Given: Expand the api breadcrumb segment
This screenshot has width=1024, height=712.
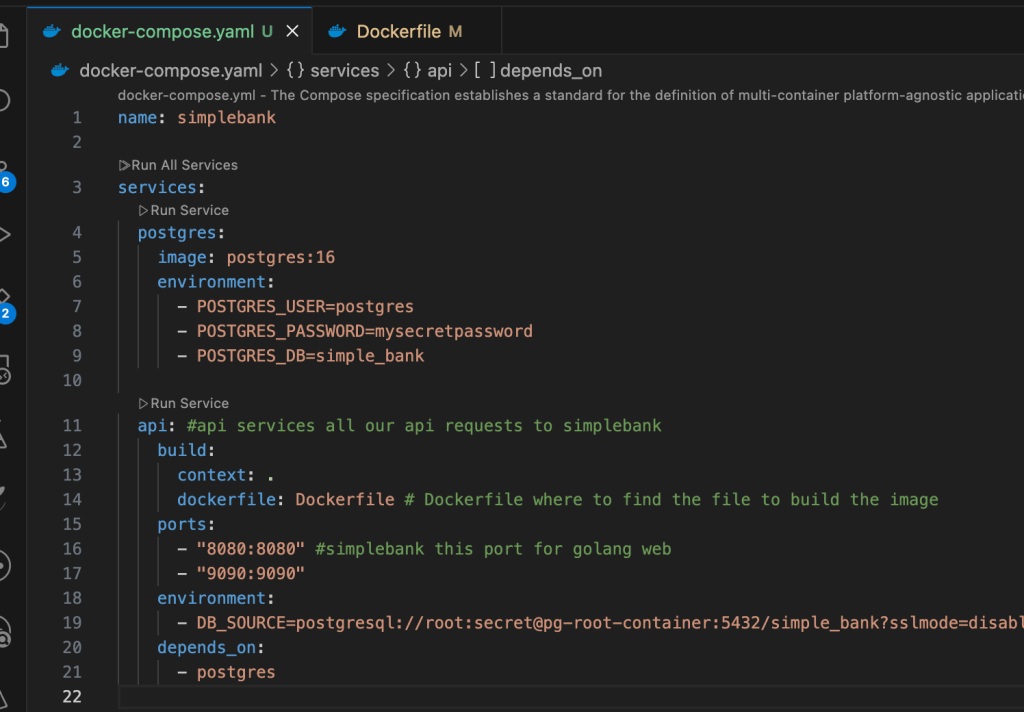Looking at the screenshot, I should (x=439, y=70).
